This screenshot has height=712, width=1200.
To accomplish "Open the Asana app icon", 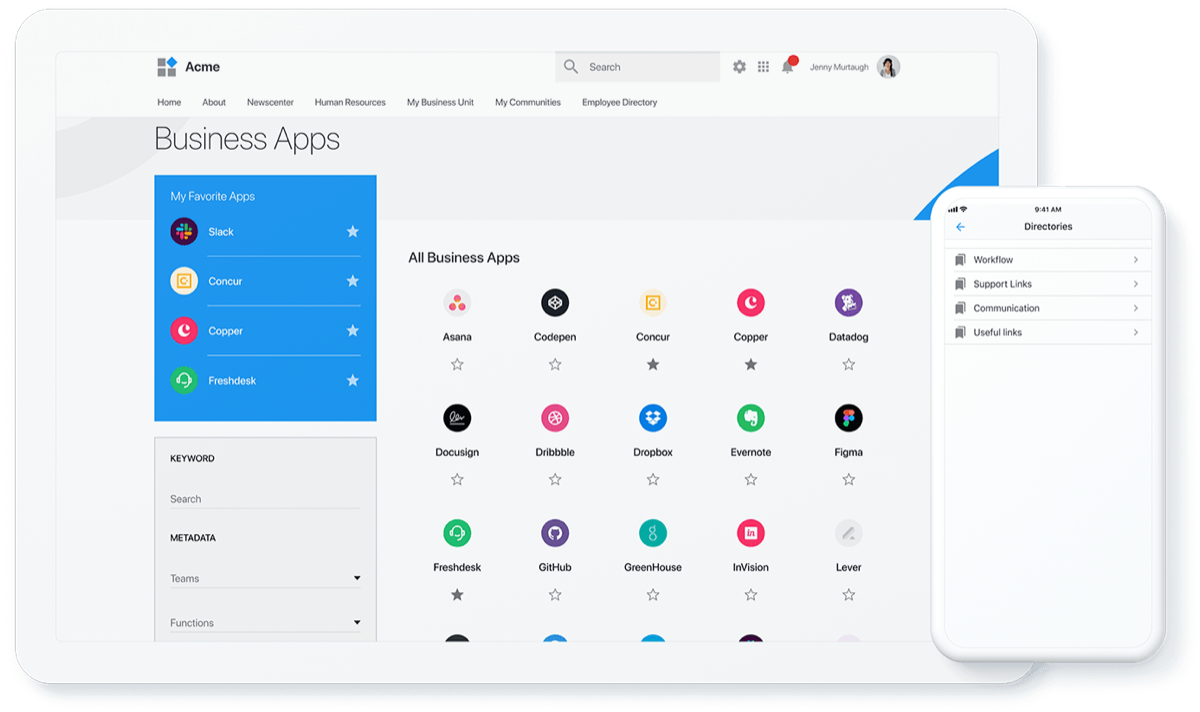I will point(457,303).
